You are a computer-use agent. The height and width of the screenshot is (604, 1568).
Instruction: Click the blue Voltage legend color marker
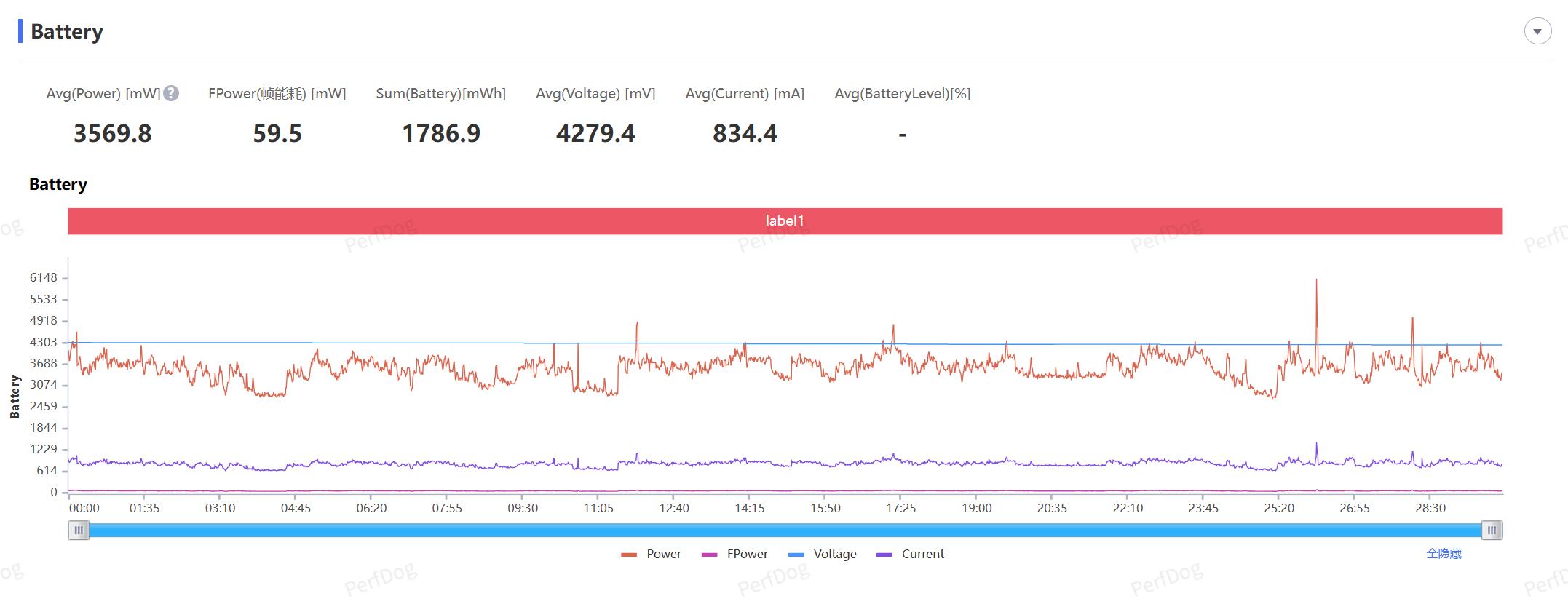796,555
